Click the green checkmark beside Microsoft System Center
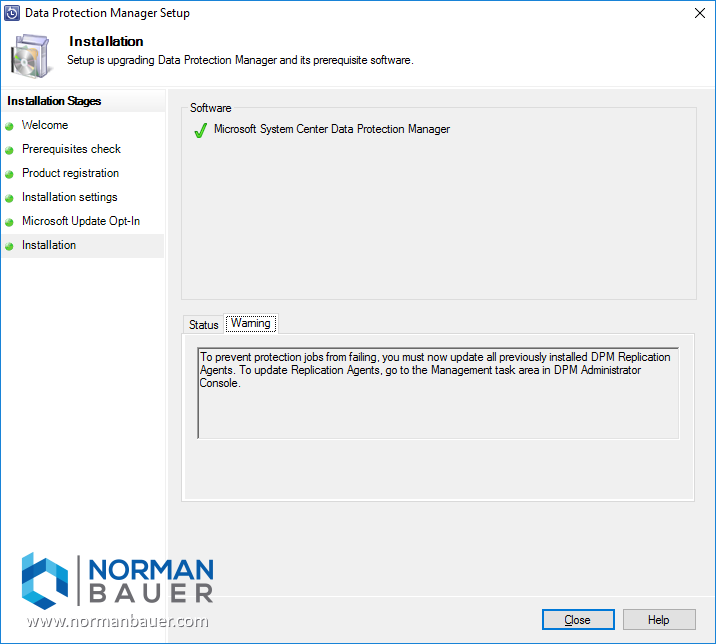716x644 pixels. [x=200, y=131]
